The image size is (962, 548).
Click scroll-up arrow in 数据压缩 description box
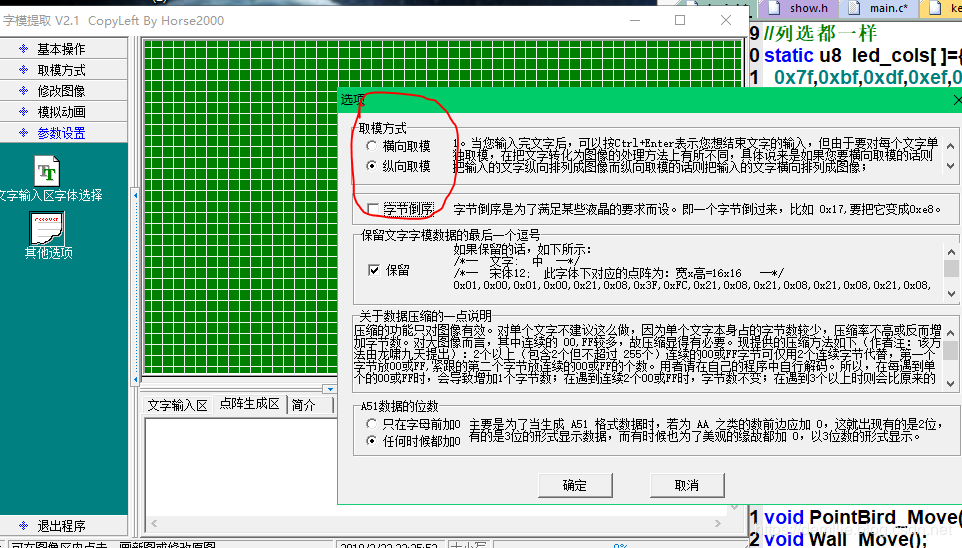pos(951,333)
